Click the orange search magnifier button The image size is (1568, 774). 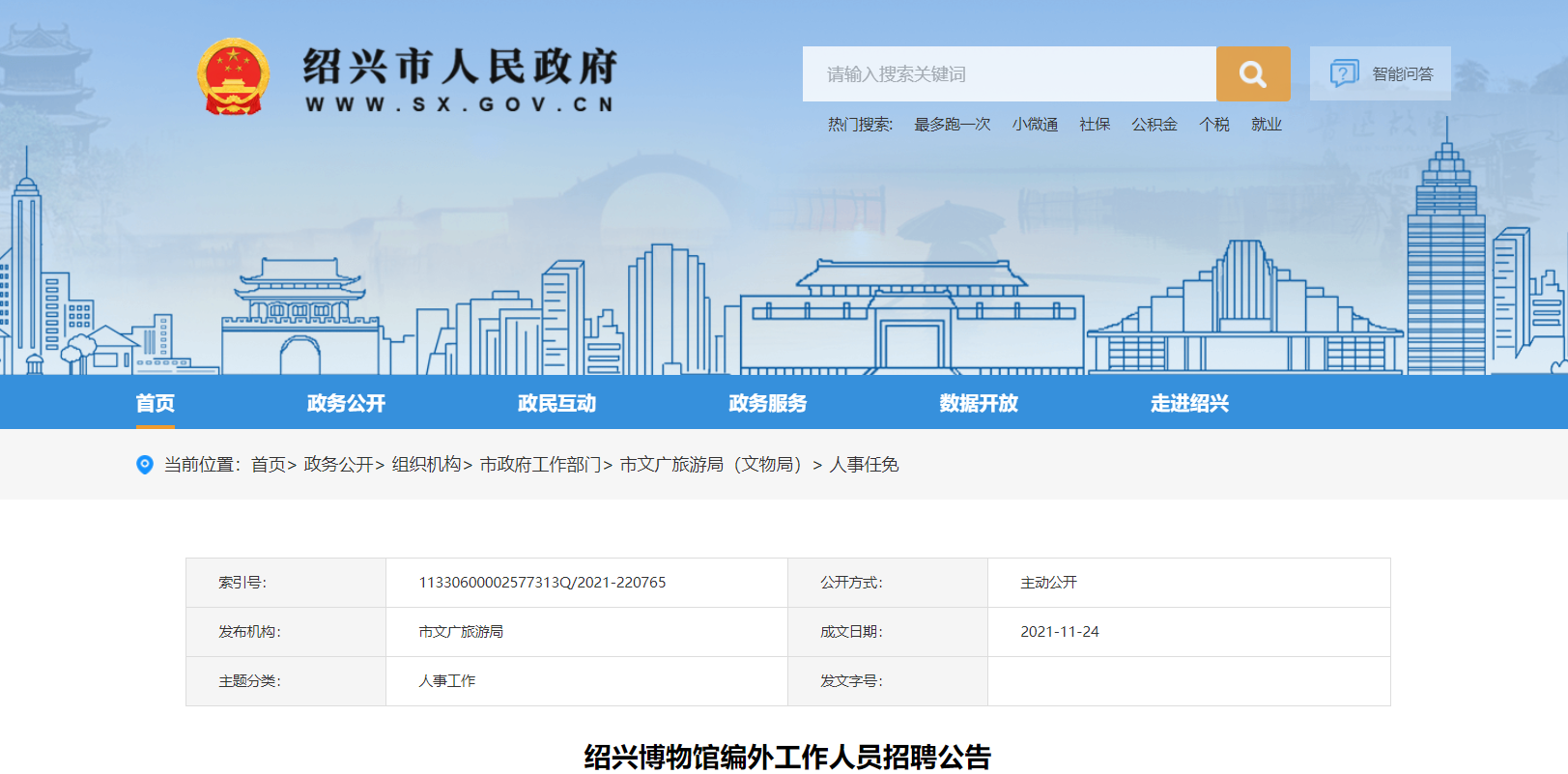1253,73
